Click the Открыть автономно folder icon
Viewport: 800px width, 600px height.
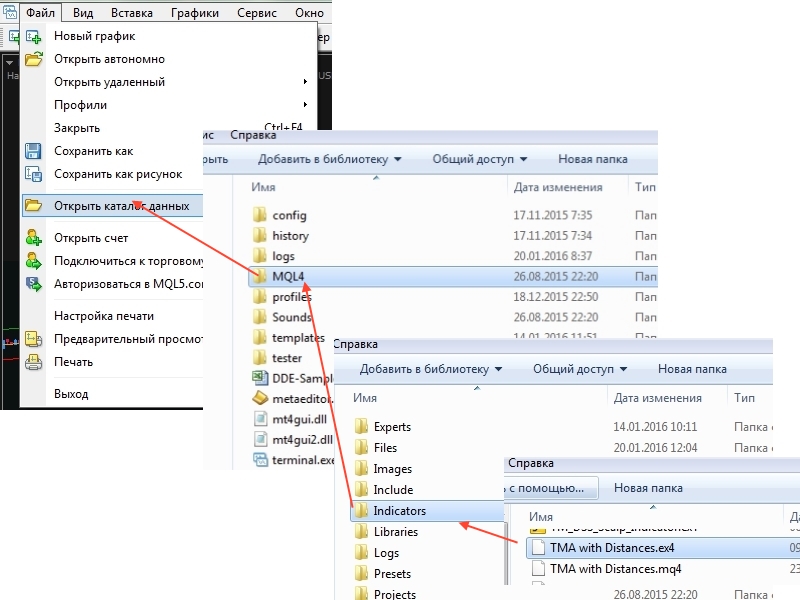(34, 59)
